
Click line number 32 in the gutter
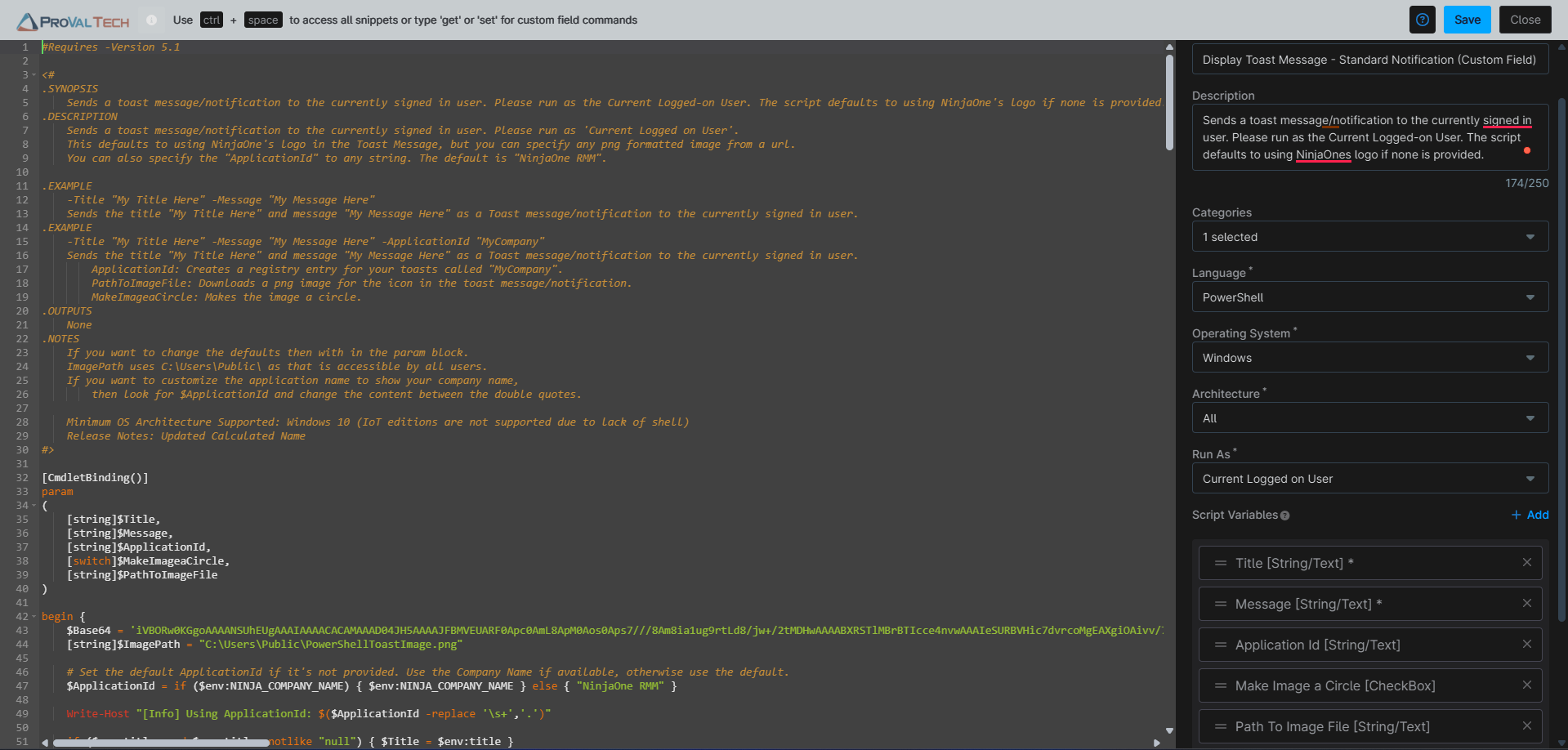(22, 478)
